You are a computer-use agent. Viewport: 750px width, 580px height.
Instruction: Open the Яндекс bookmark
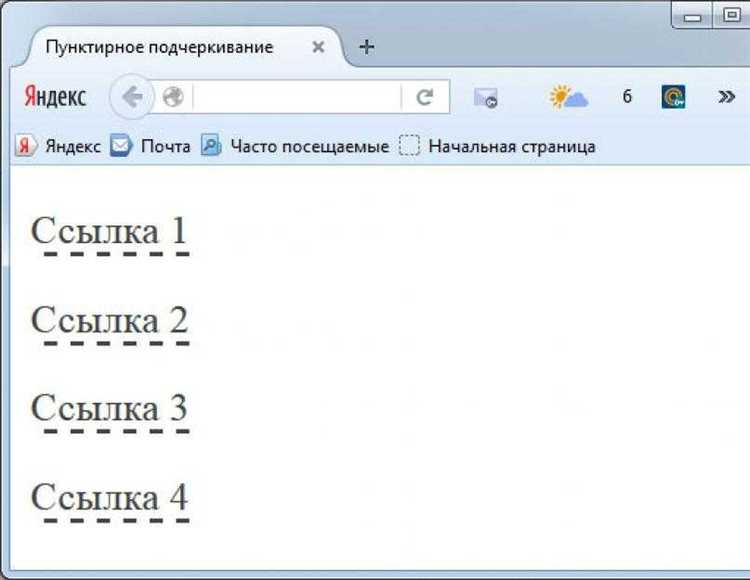point(58,146)
